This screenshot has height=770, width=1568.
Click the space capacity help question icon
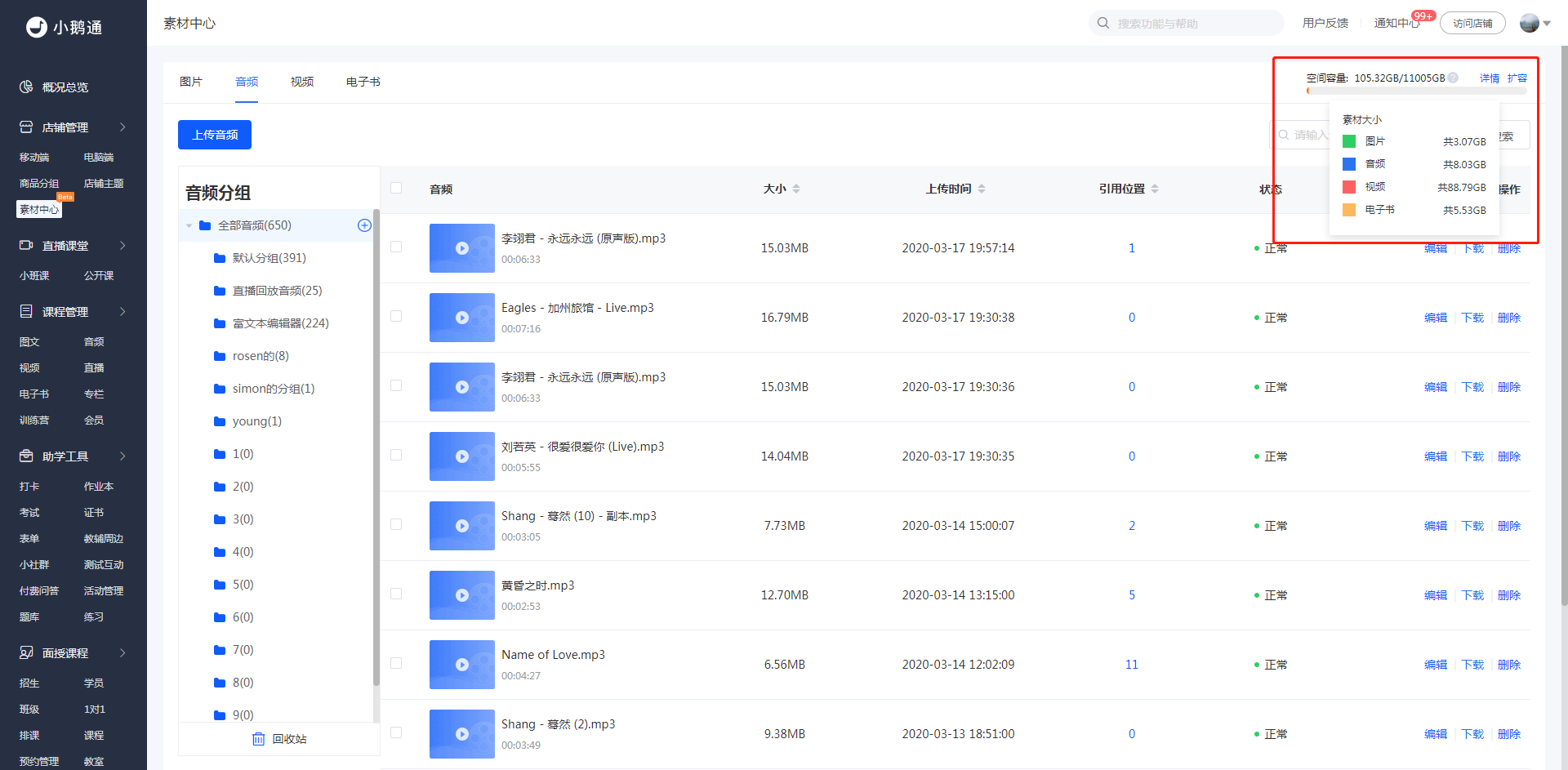pyautogui.click(x=1453, y=78)
